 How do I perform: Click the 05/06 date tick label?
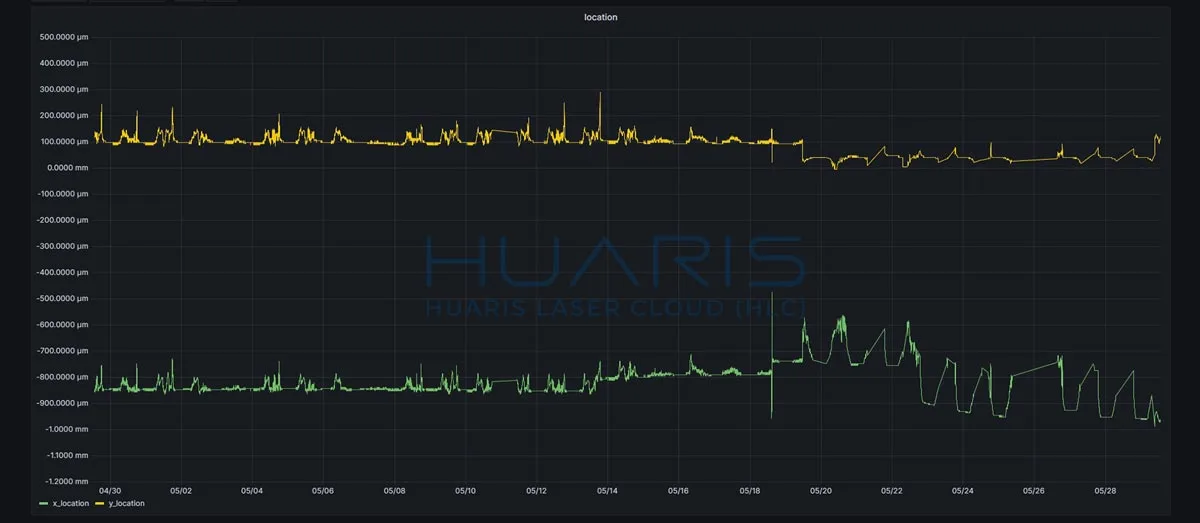pyautogui.click(x=323, y=491)
